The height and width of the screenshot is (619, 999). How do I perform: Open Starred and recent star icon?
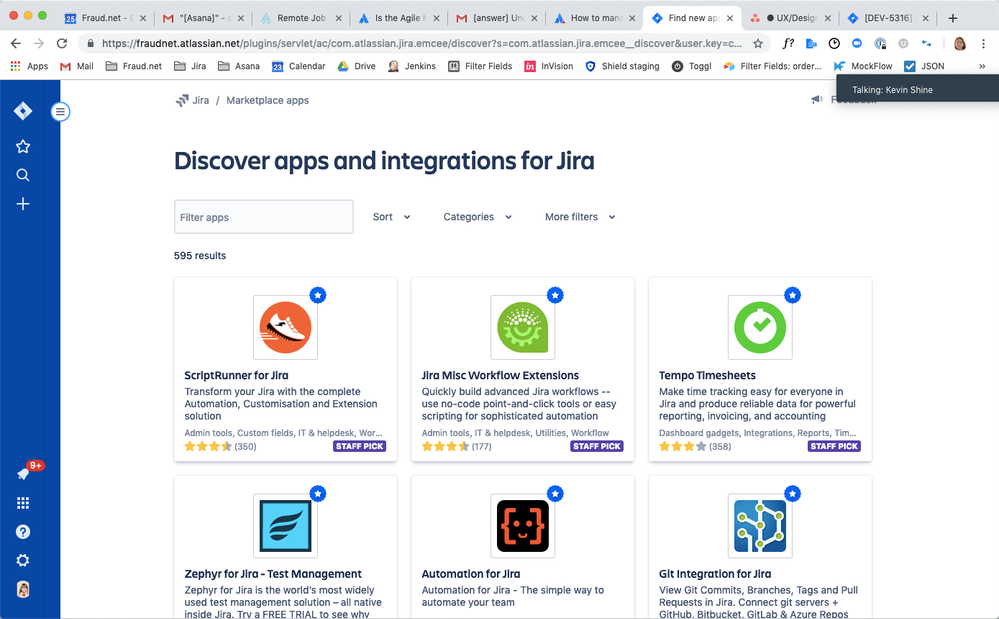(x=23, y=146)
